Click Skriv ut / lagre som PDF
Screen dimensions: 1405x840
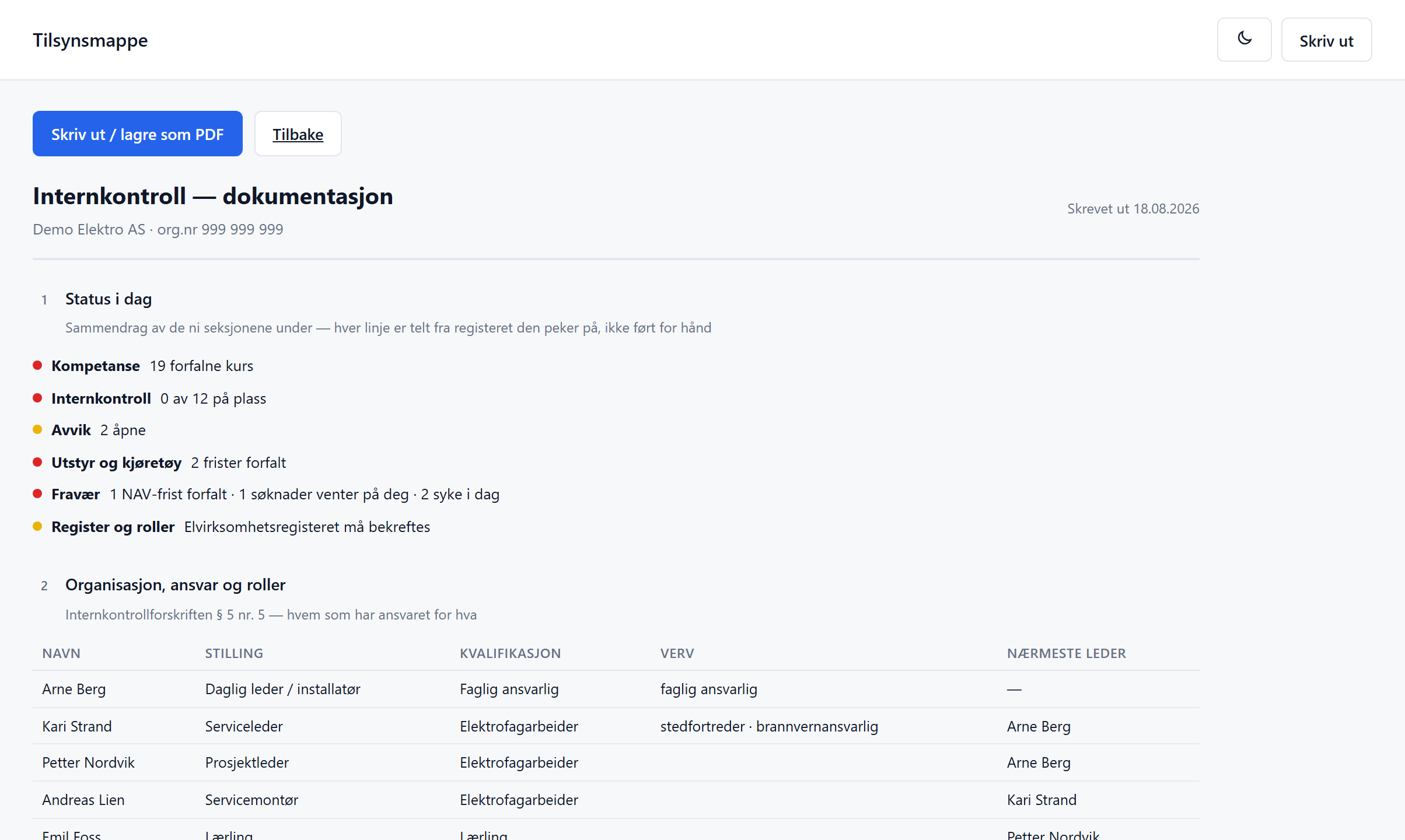[x=138, y=134]
